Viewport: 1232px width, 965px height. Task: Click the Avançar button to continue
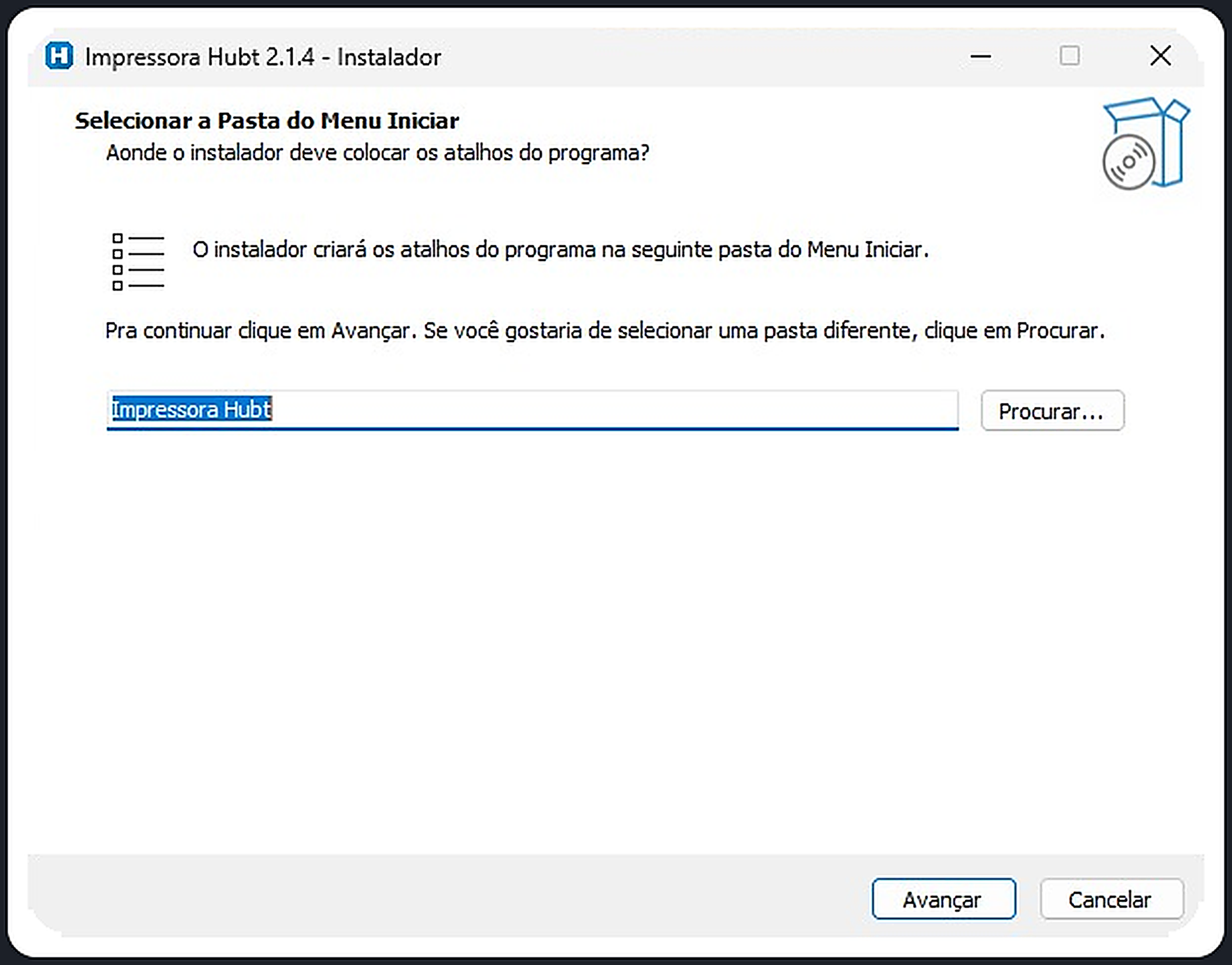pyautogui.click(x=943, y=899)
